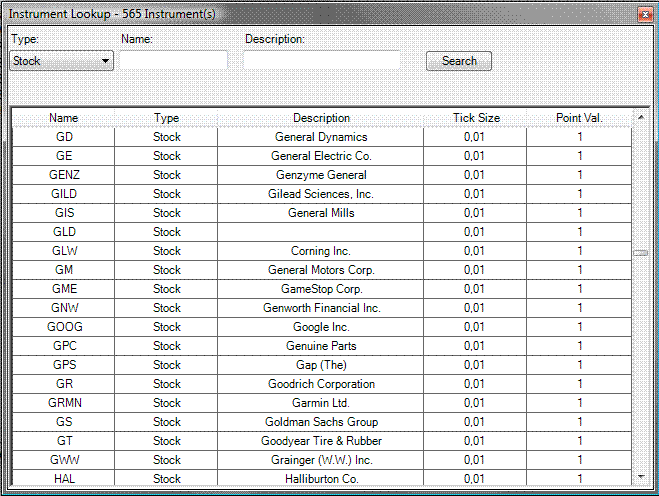Select the HAL name cell

point(63,478)
